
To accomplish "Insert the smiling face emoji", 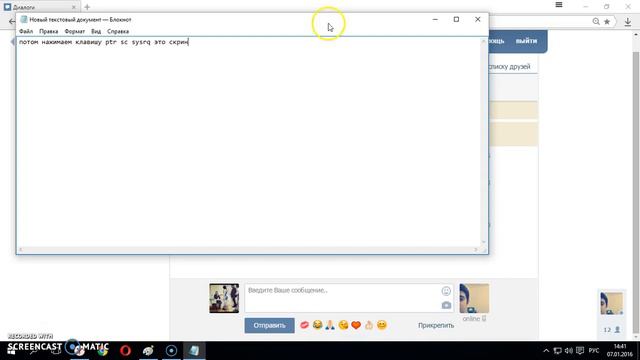I will tap(382, 325).
